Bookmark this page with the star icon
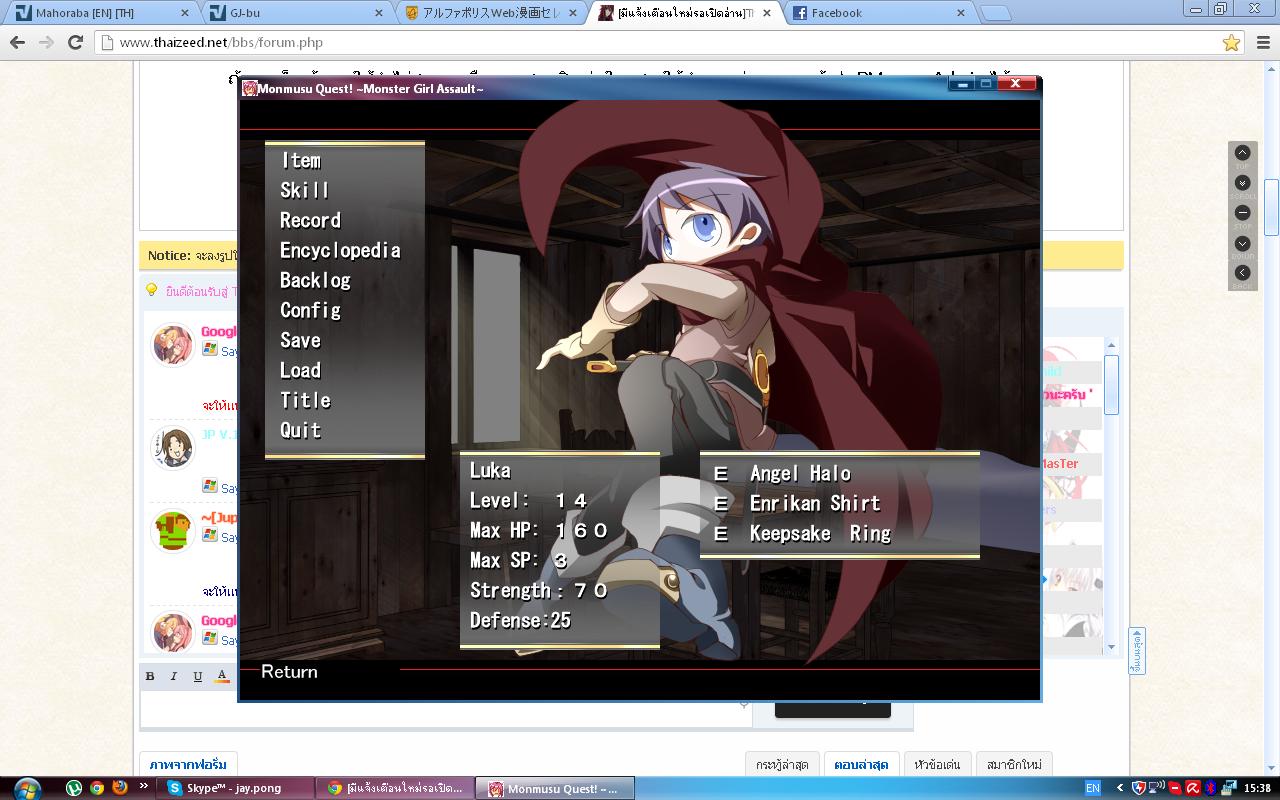The image size is (1280, 800). point(1231,42)
